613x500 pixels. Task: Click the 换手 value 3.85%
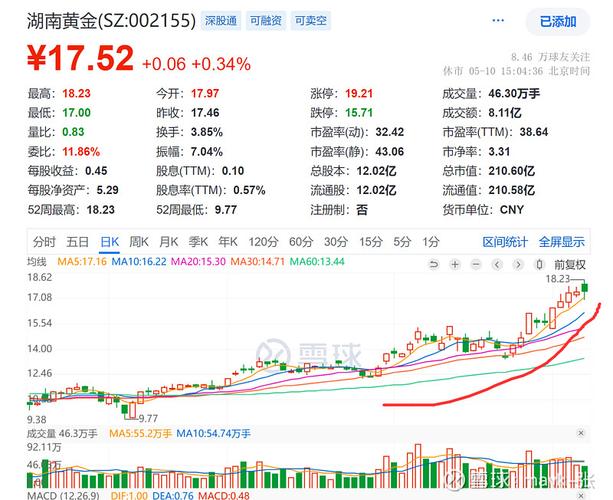(207, 132)
